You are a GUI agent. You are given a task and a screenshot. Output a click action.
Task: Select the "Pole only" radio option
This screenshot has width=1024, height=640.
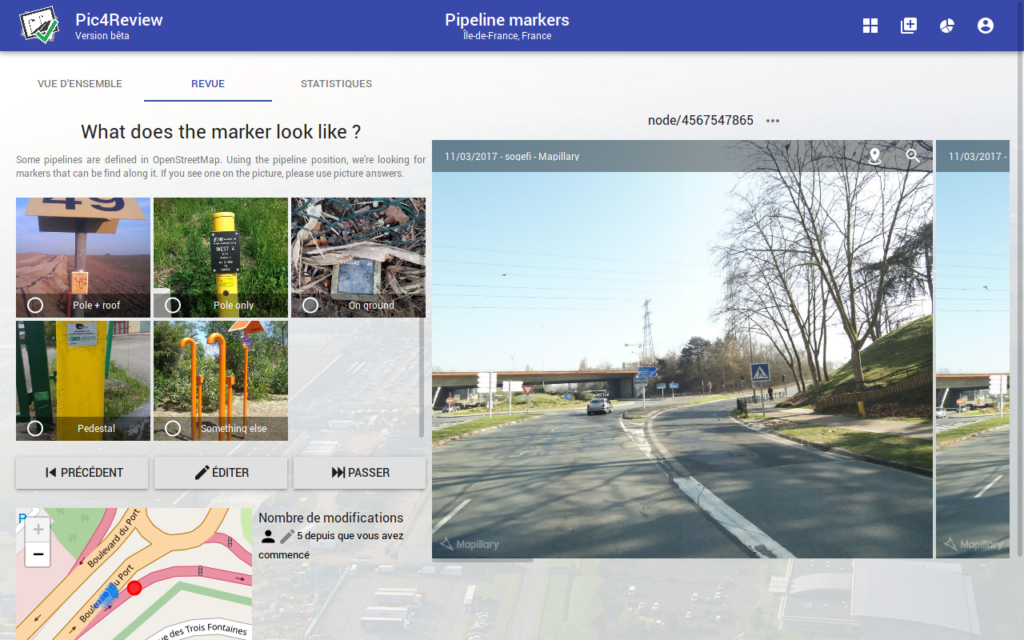click(x=173, y=305)
